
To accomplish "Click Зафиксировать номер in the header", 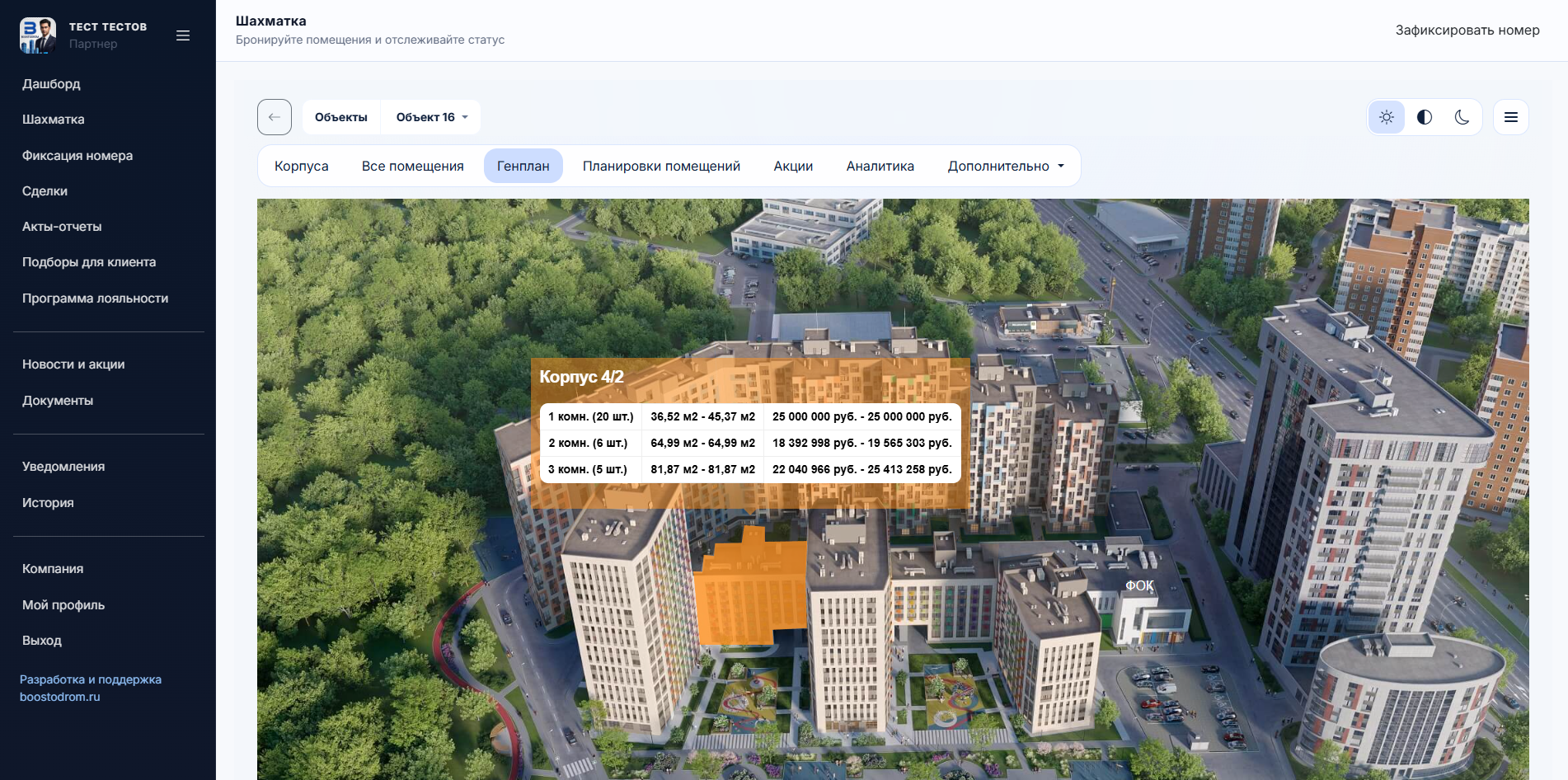I will [x=1467, y=31].
